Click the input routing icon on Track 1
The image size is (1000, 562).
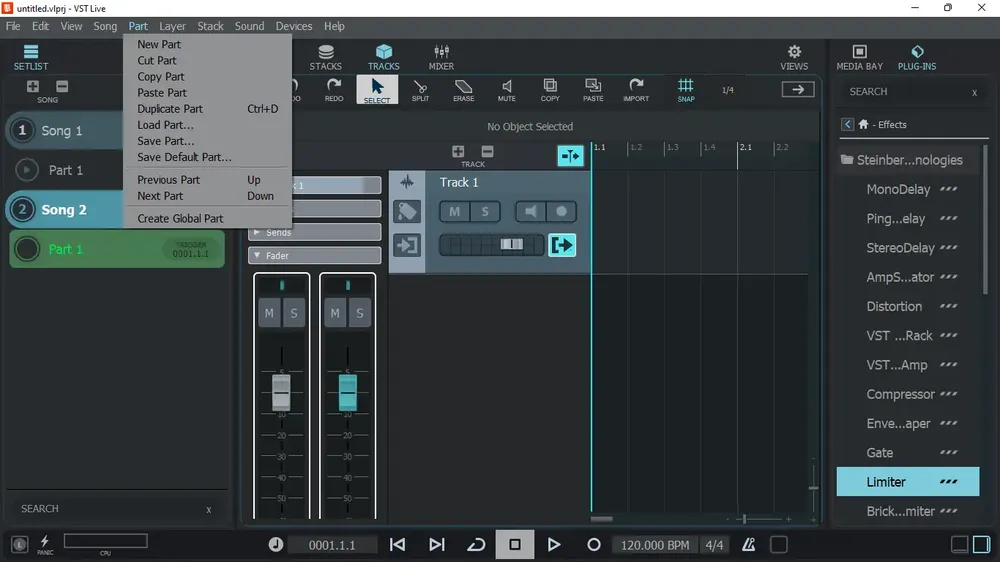pos(407,245)
